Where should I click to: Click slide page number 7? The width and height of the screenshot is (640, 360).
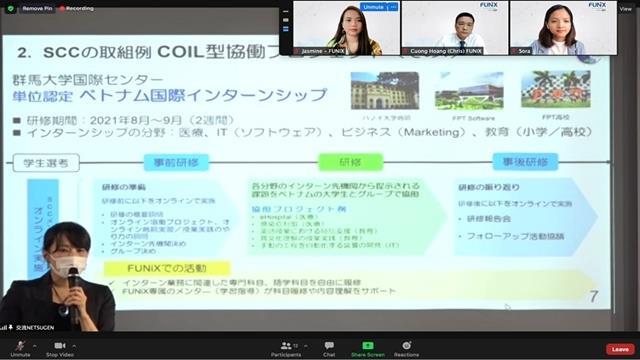coord(594,296)
